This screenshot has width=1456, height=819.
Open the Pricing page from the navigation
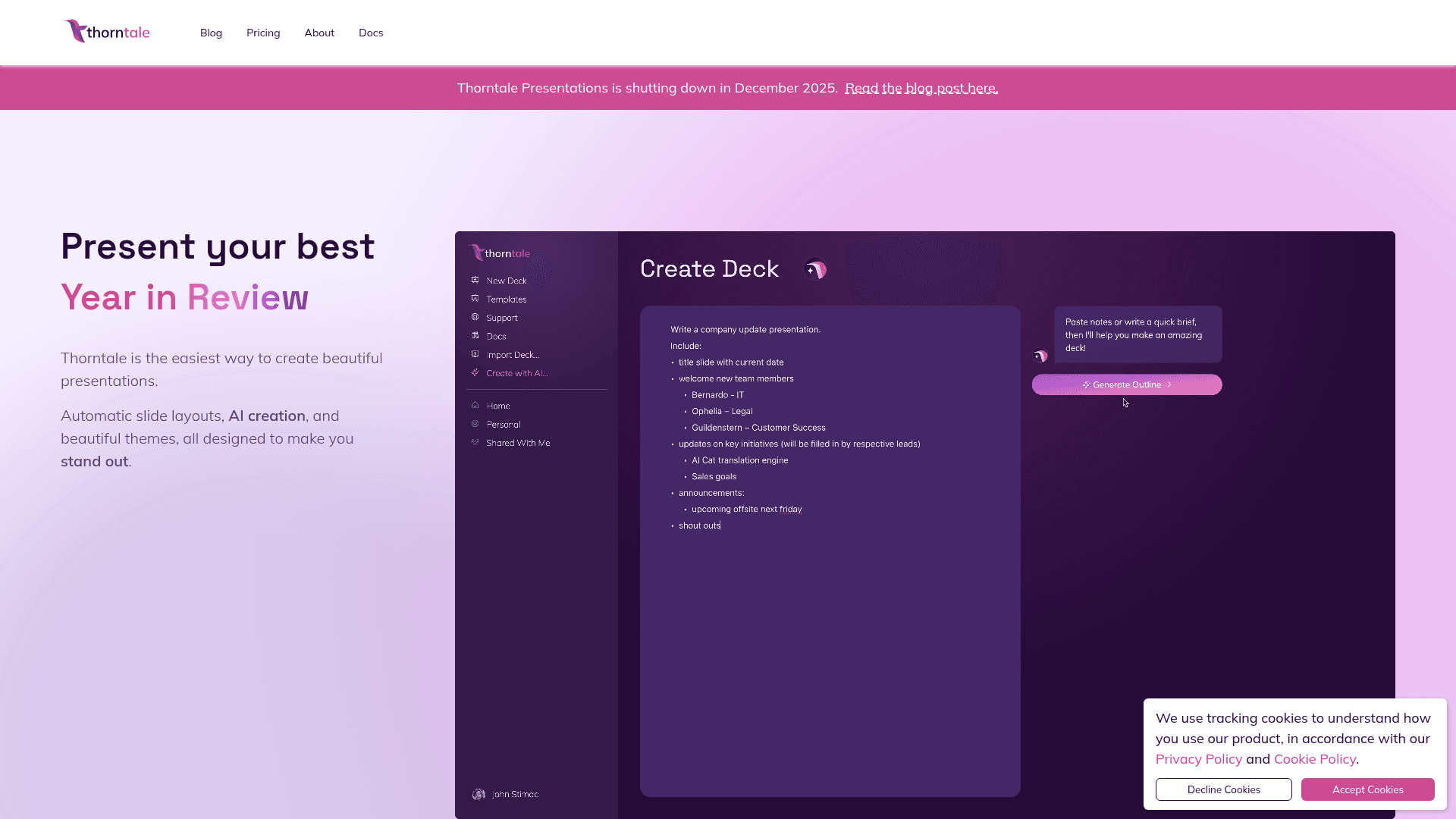pos(263,33)
